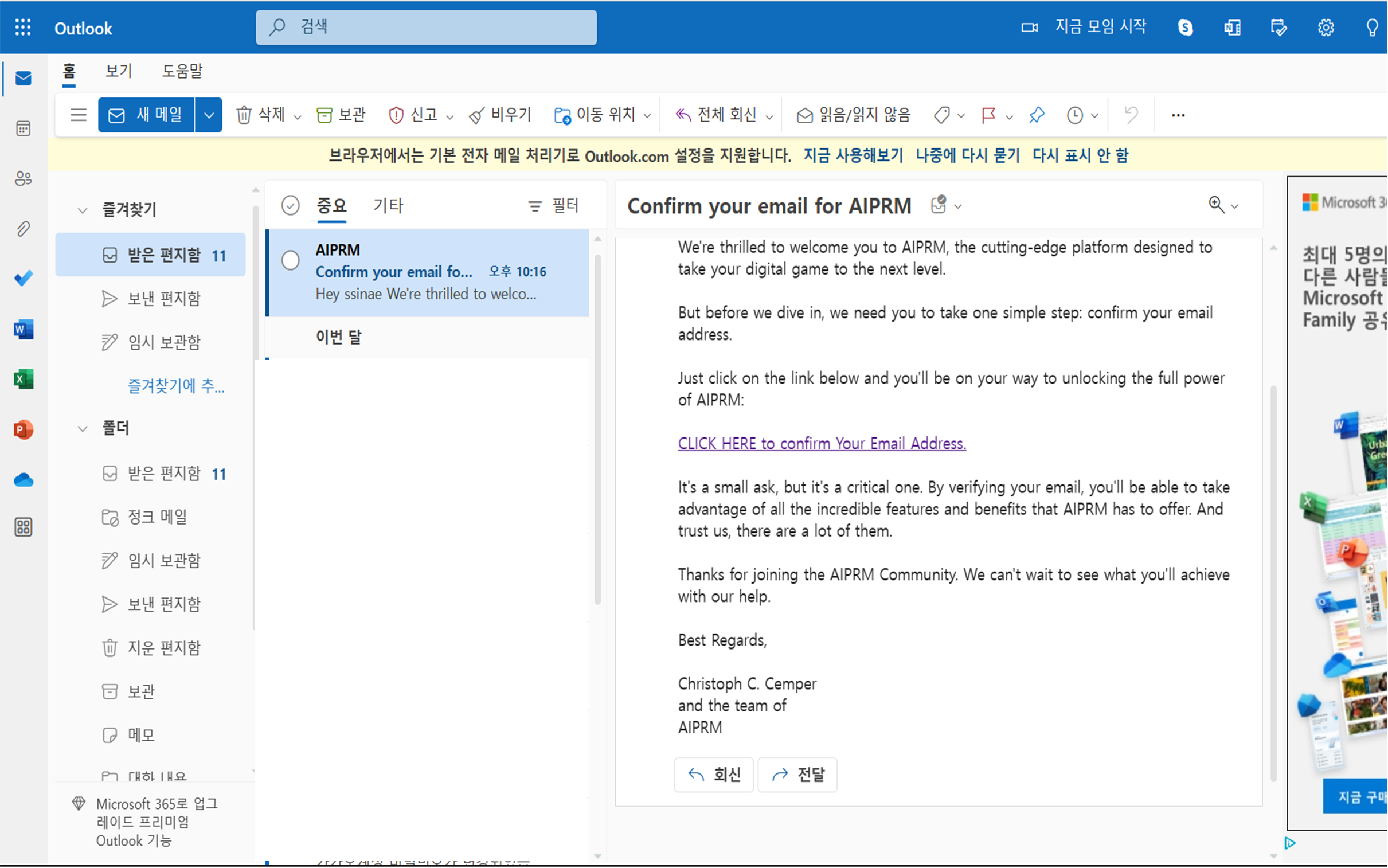This screenshot has width=1388, height=868.
Task: Click the Mail icon in left rail
Action: pyautogui.click(x=23, y=78)
